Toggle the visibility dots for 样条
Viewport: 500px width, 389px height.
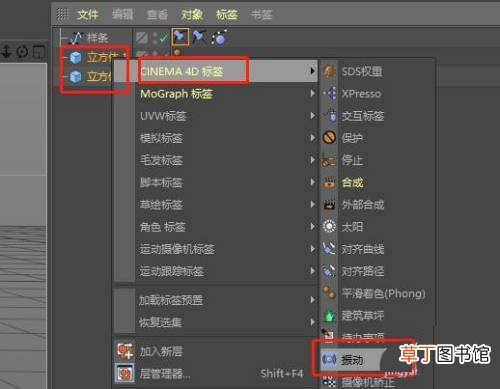(x=154, y=38)
